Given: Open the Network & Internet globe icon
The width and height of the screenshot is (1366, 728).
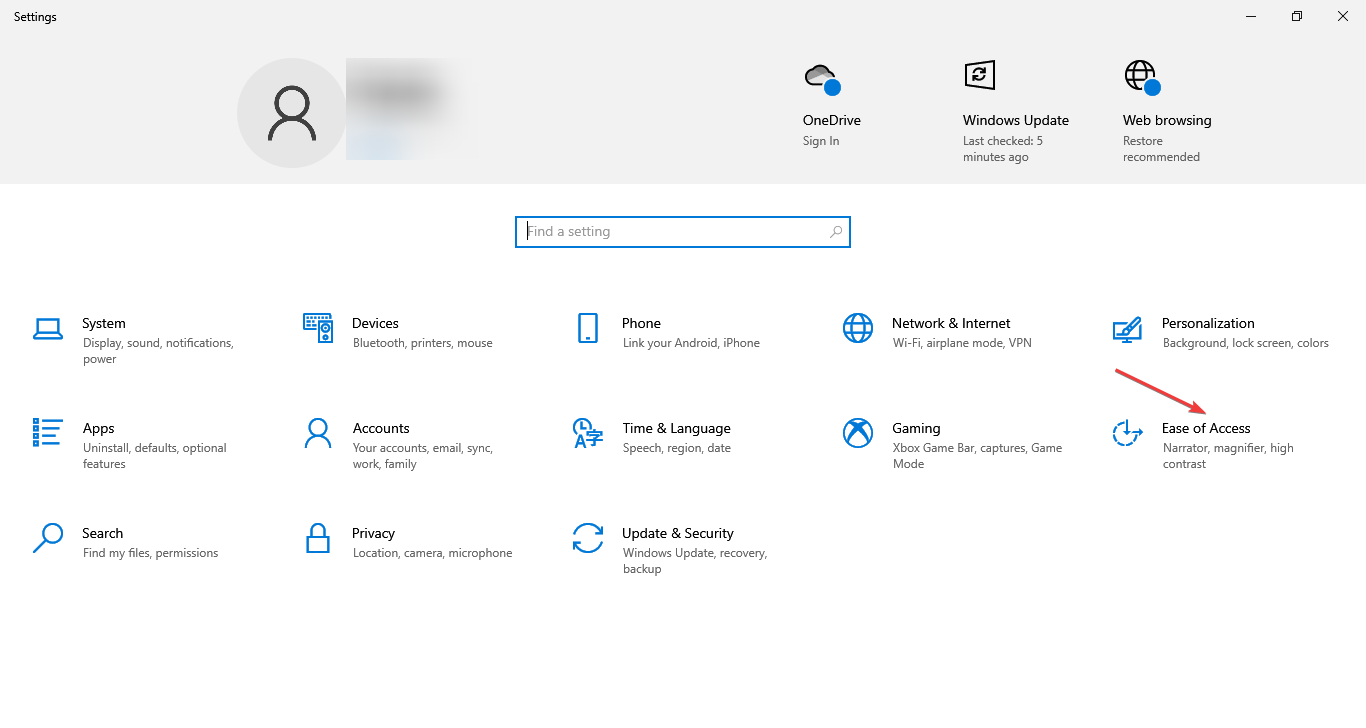Looking at the screenshot, I should 858,328.
